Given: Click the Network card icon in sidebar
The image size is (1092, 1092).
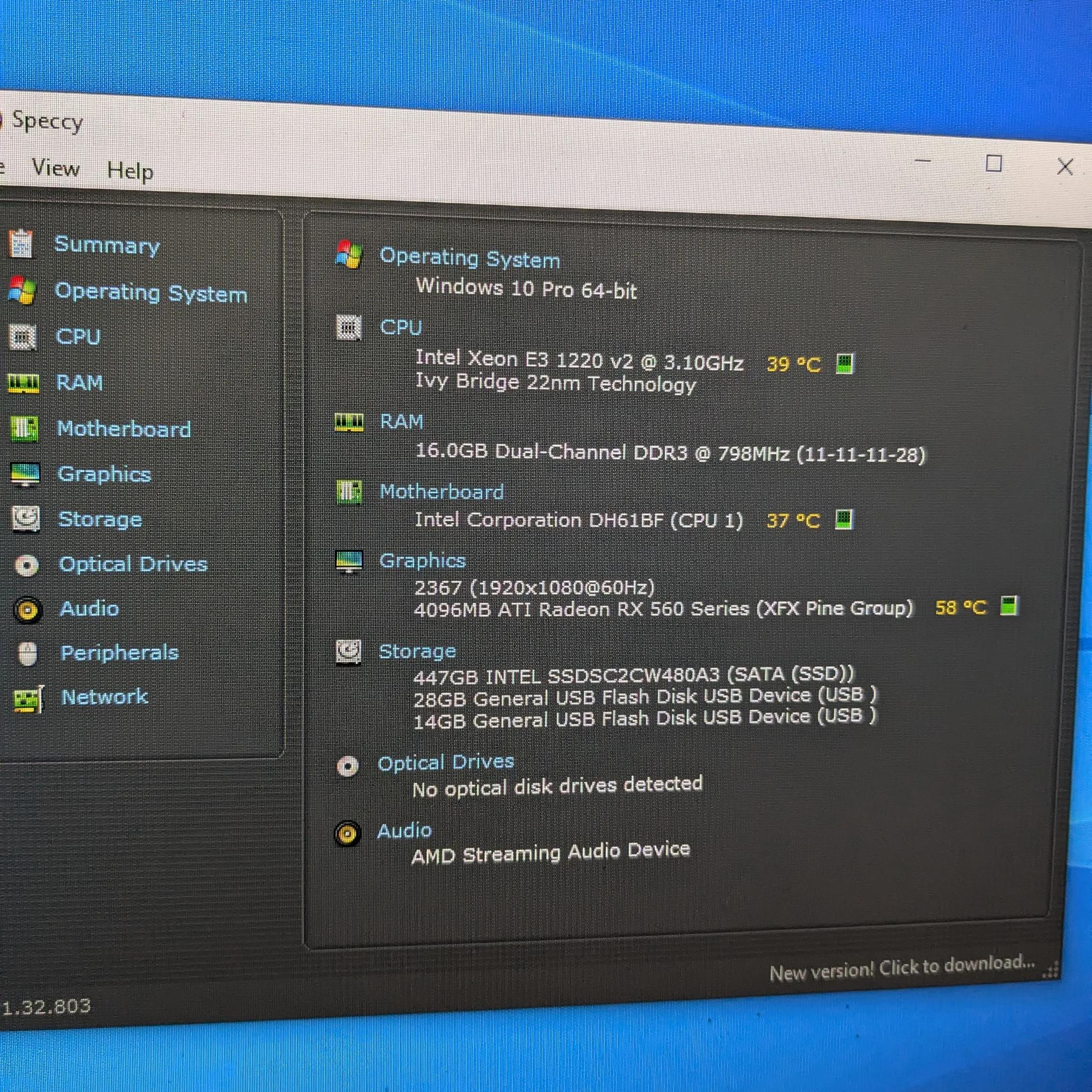Looking at the screenshot, I should click(28, 699).
